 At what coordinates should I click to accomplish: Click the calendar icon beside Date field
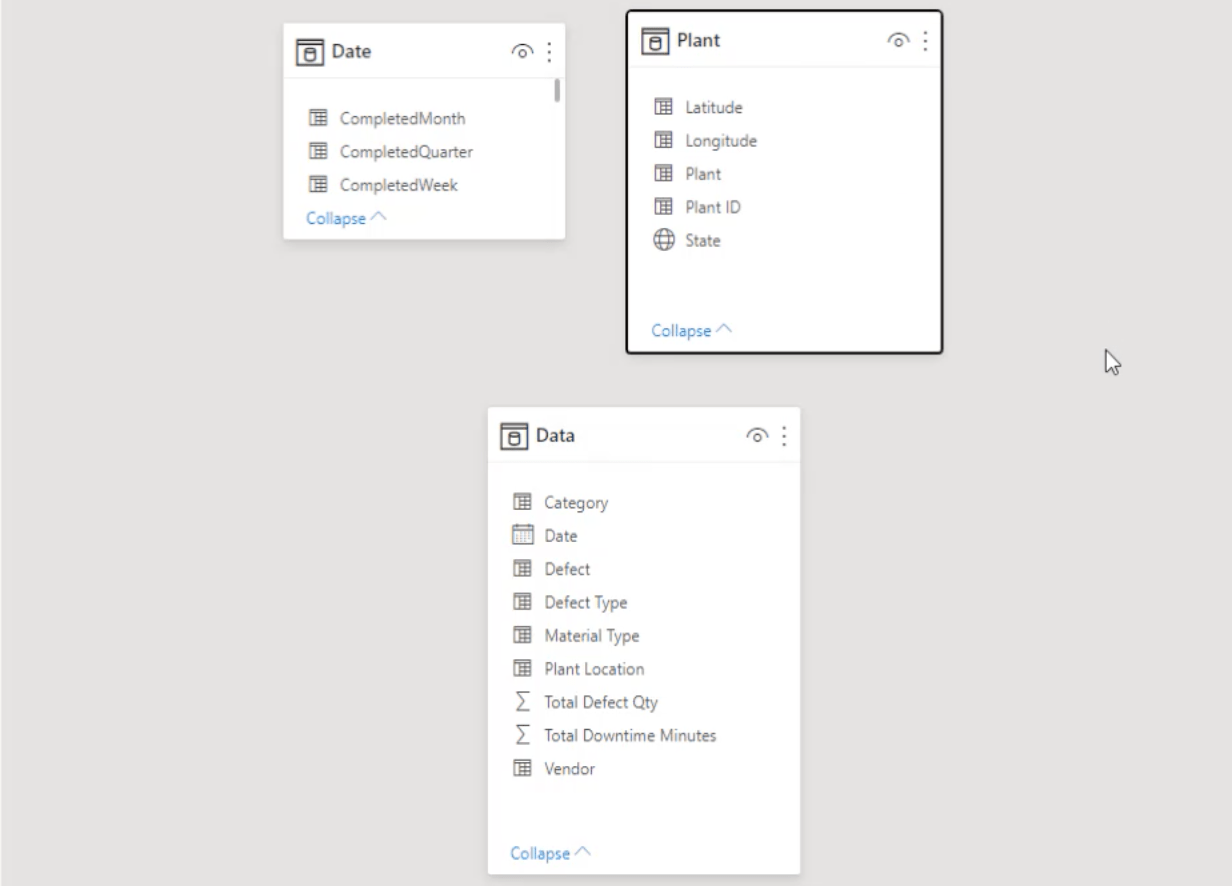click(x=523, y=535)
